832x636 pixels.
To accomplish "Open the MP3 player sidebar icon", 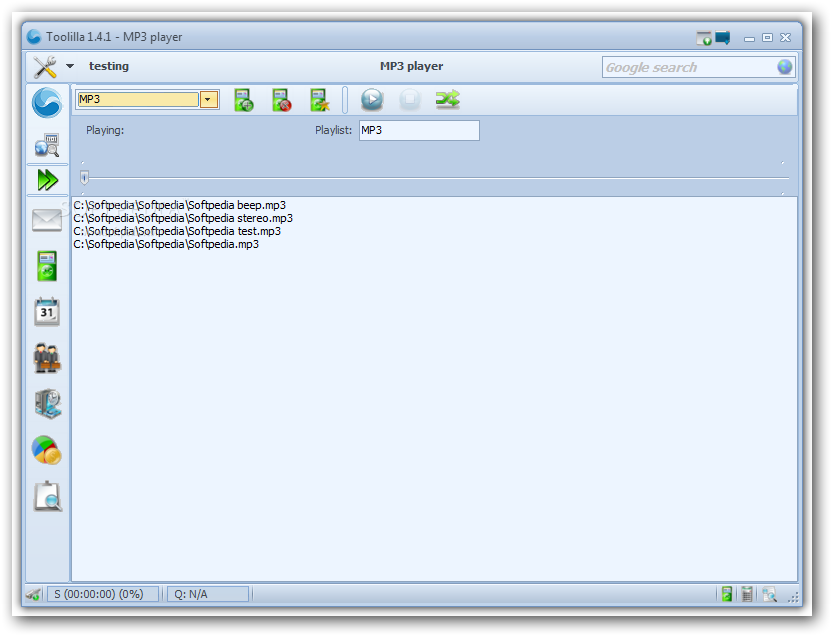I will pos(47,266).
